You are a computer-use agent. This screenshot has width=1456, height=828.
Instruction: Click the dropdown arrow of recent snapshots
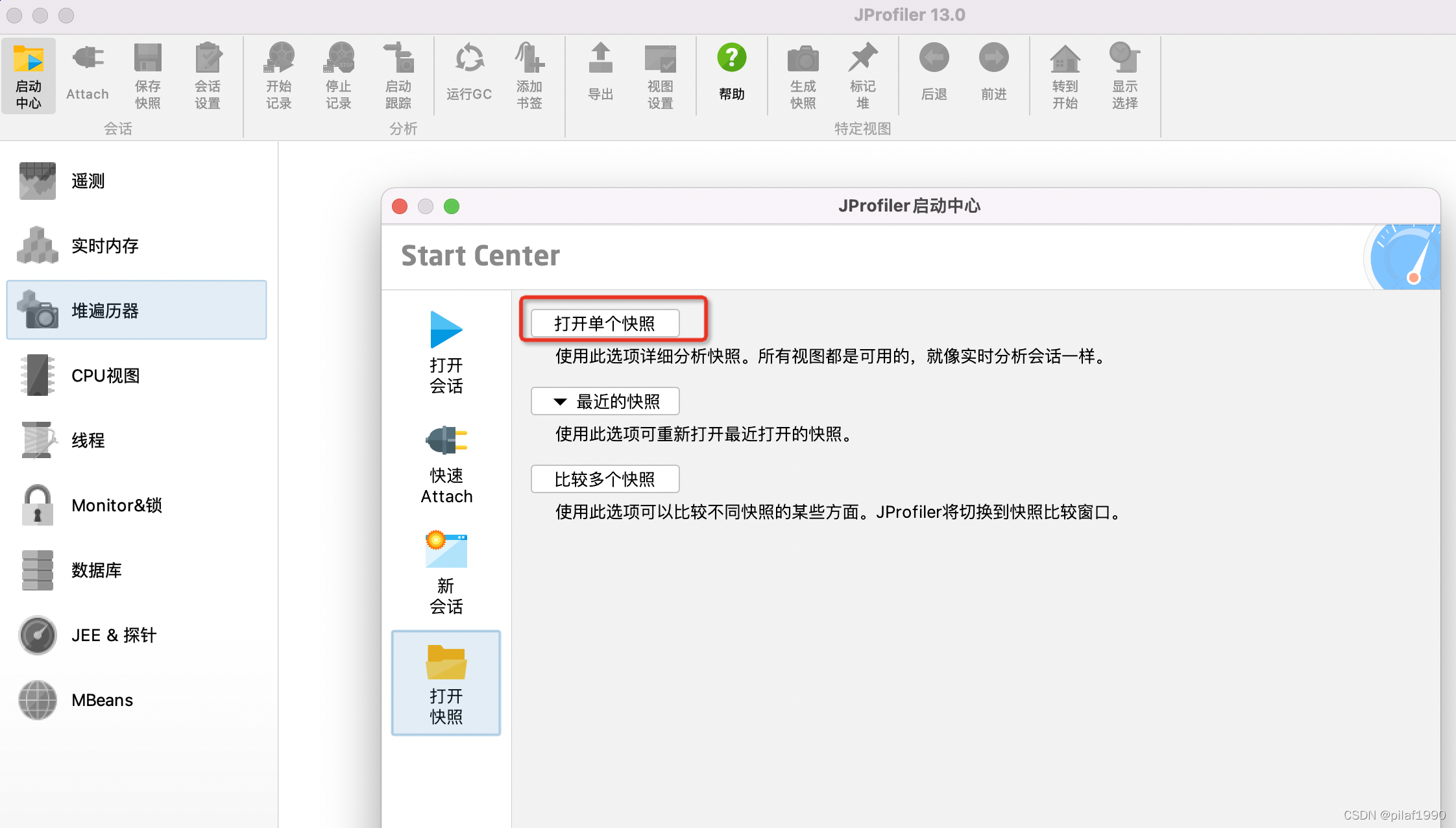pos(560,402)
